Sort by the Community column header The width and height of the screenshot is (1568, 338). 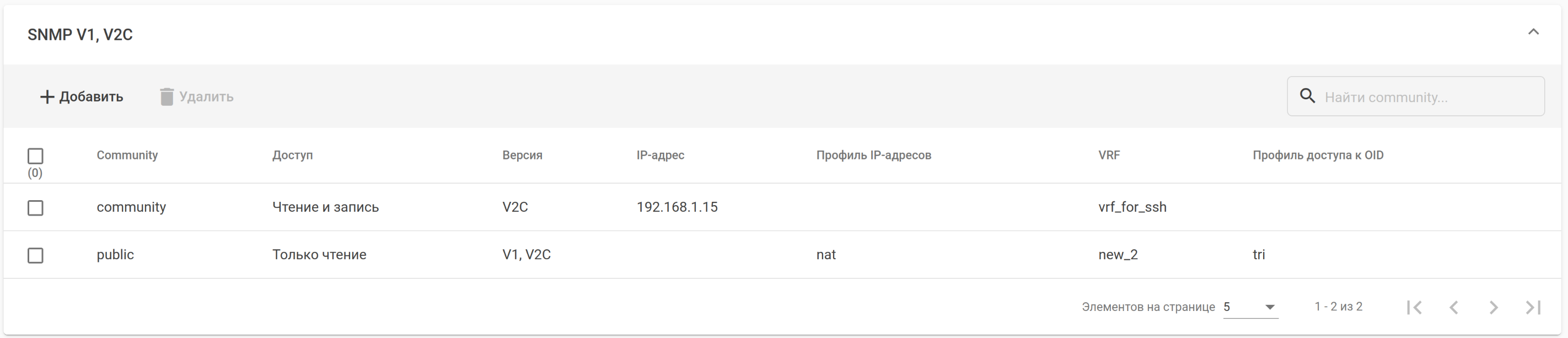tap(127, 155)
